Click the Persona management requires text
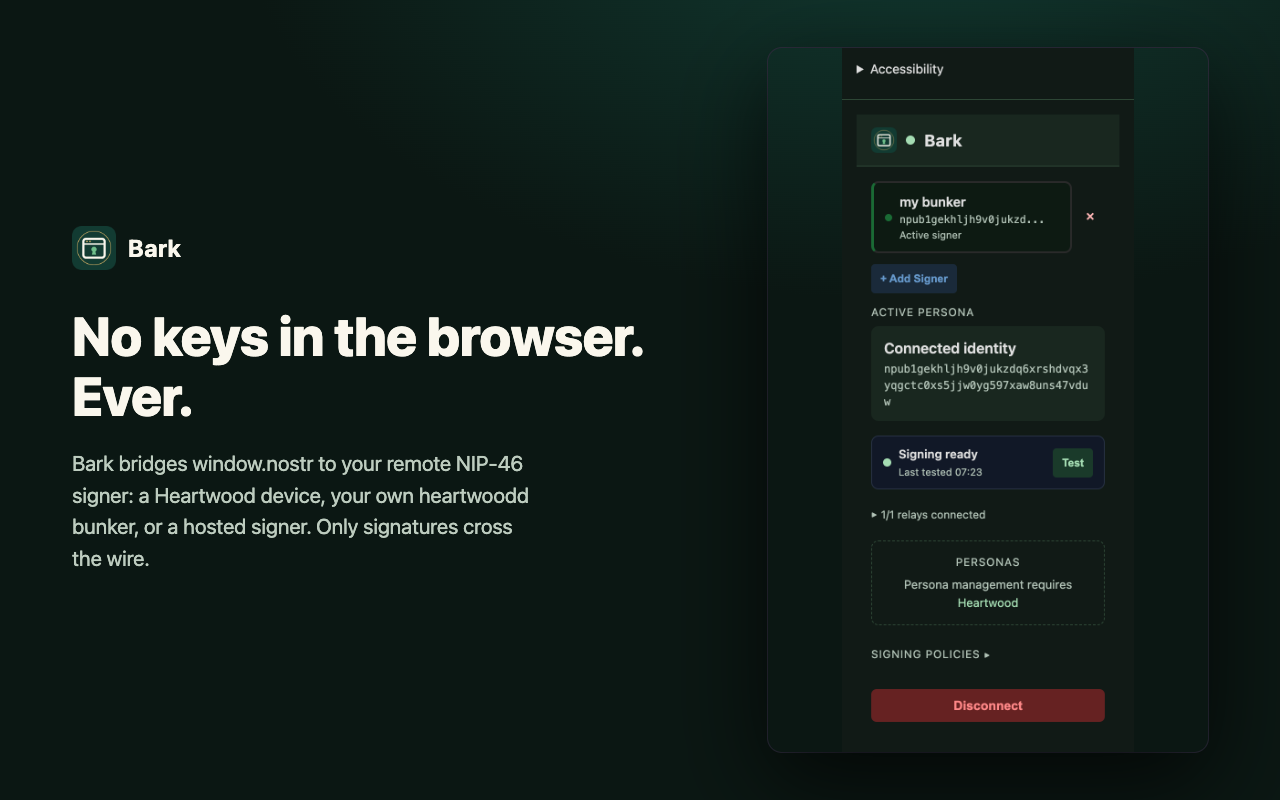This screenshot has height=800, width=1280. 988,584
